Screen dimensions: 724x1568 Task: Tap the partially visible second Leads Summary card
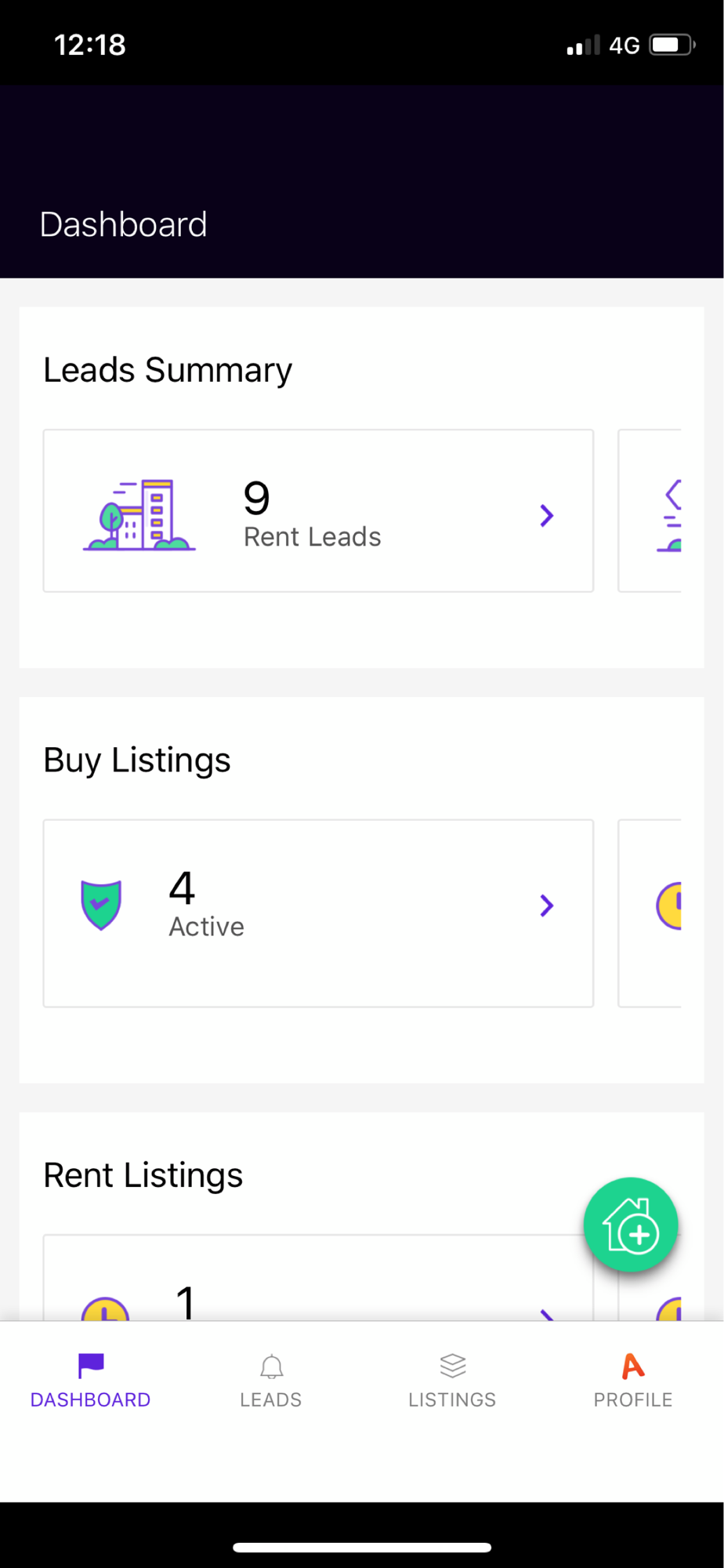[x=650, y=510]
